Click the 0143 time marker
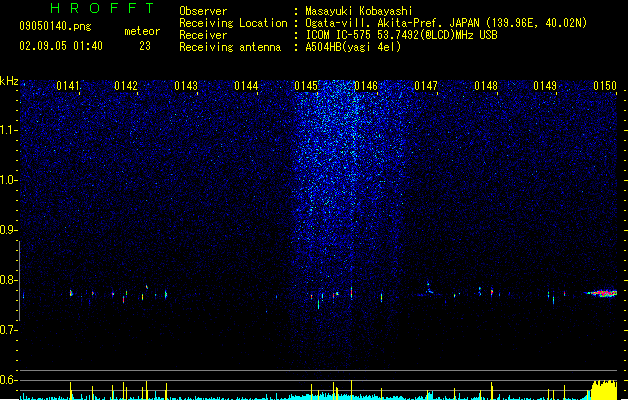The height and width of the screenshot is (400, 629). tap(186, 86)
